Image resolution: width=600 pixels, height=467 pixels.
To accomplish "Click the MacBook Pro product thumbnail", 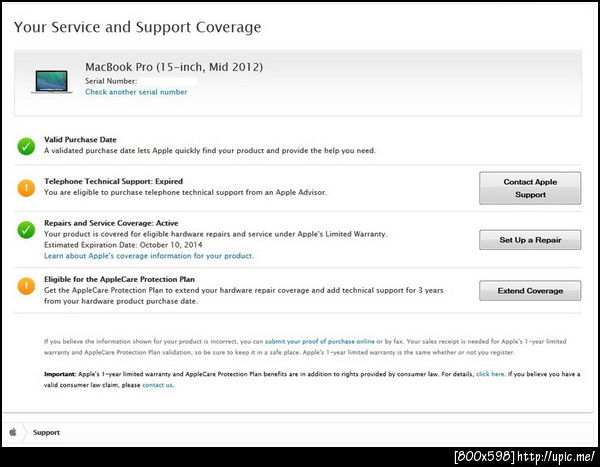I will (x=52, y=82).
